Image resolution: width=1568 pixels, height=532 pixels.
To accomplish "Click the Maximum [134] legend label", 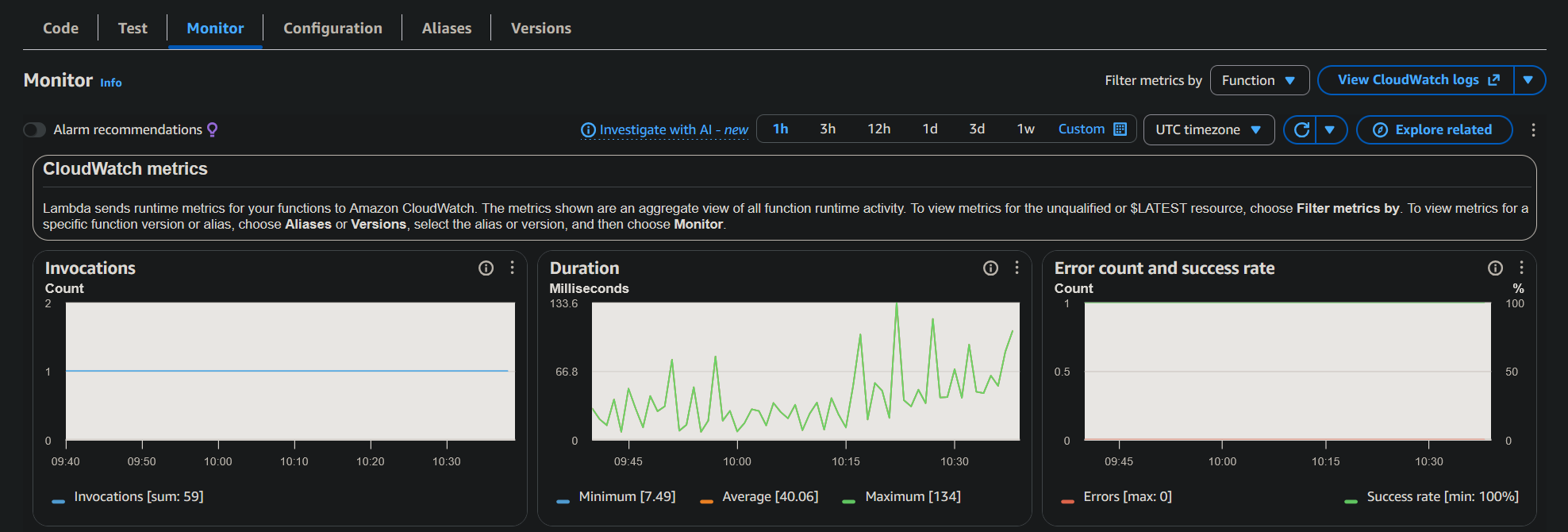I will click(913, 496).
